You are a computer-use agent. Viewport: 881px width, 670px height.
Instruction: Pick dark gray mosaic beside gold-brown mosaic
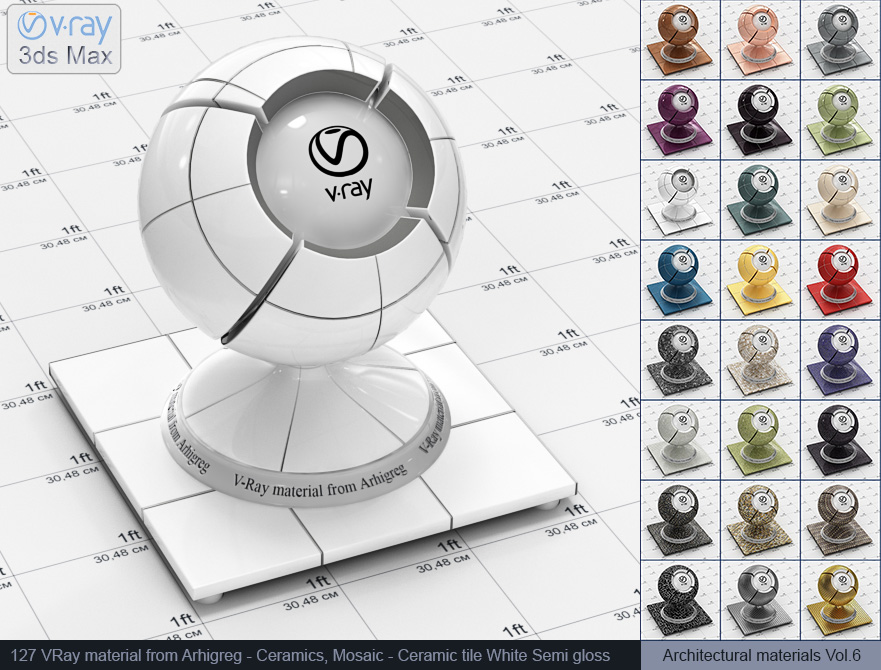point(680,520)
